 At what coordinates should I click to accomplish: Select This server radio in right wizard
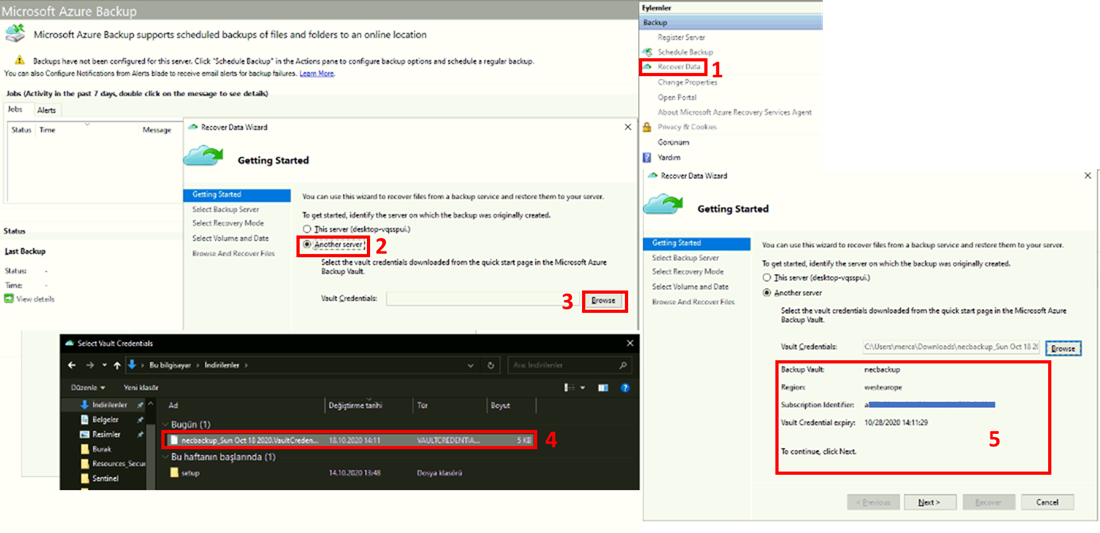pyautogui.click(x=766, y=278)
